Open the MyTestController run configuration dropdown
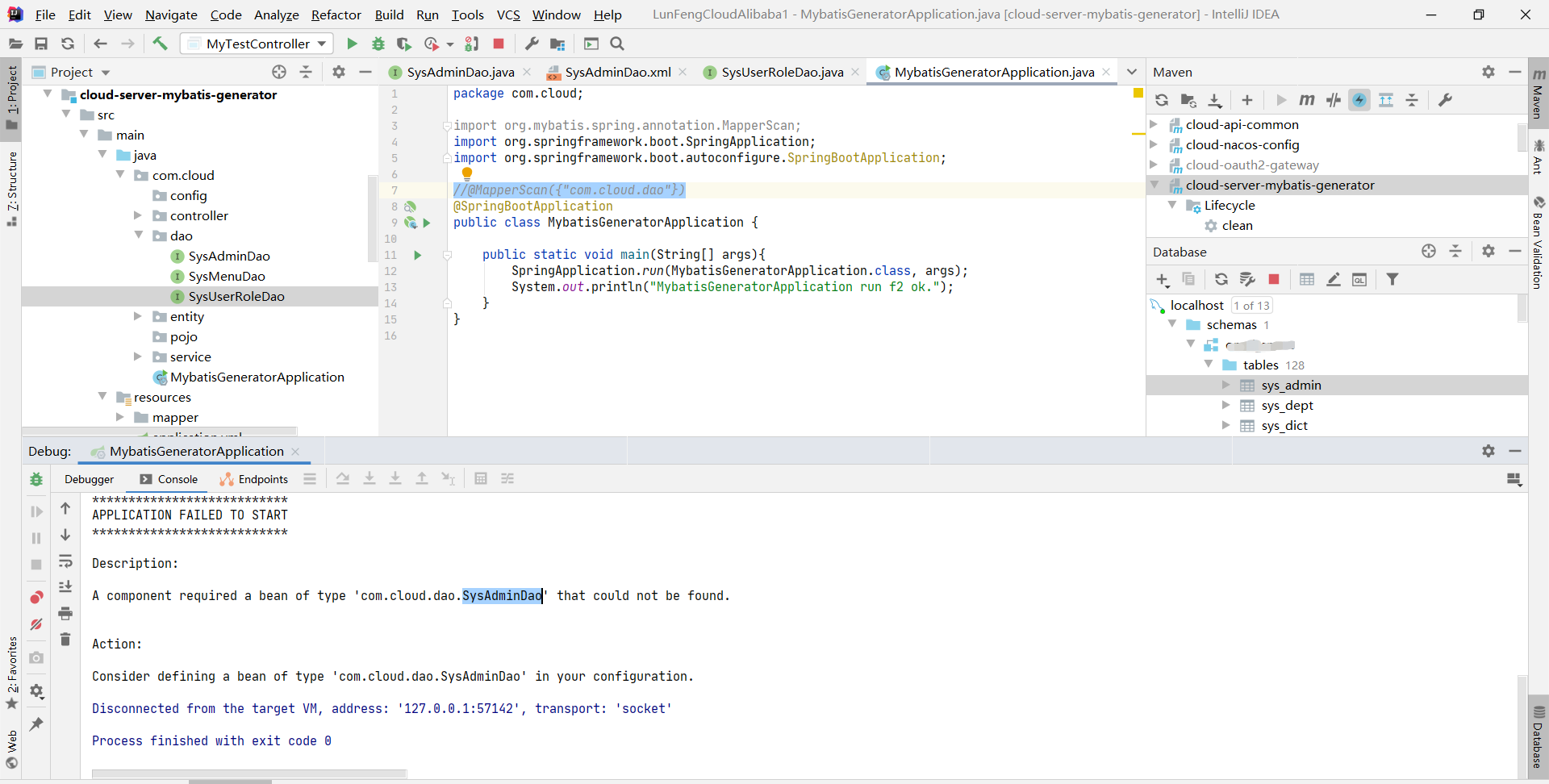 [258, 44]
